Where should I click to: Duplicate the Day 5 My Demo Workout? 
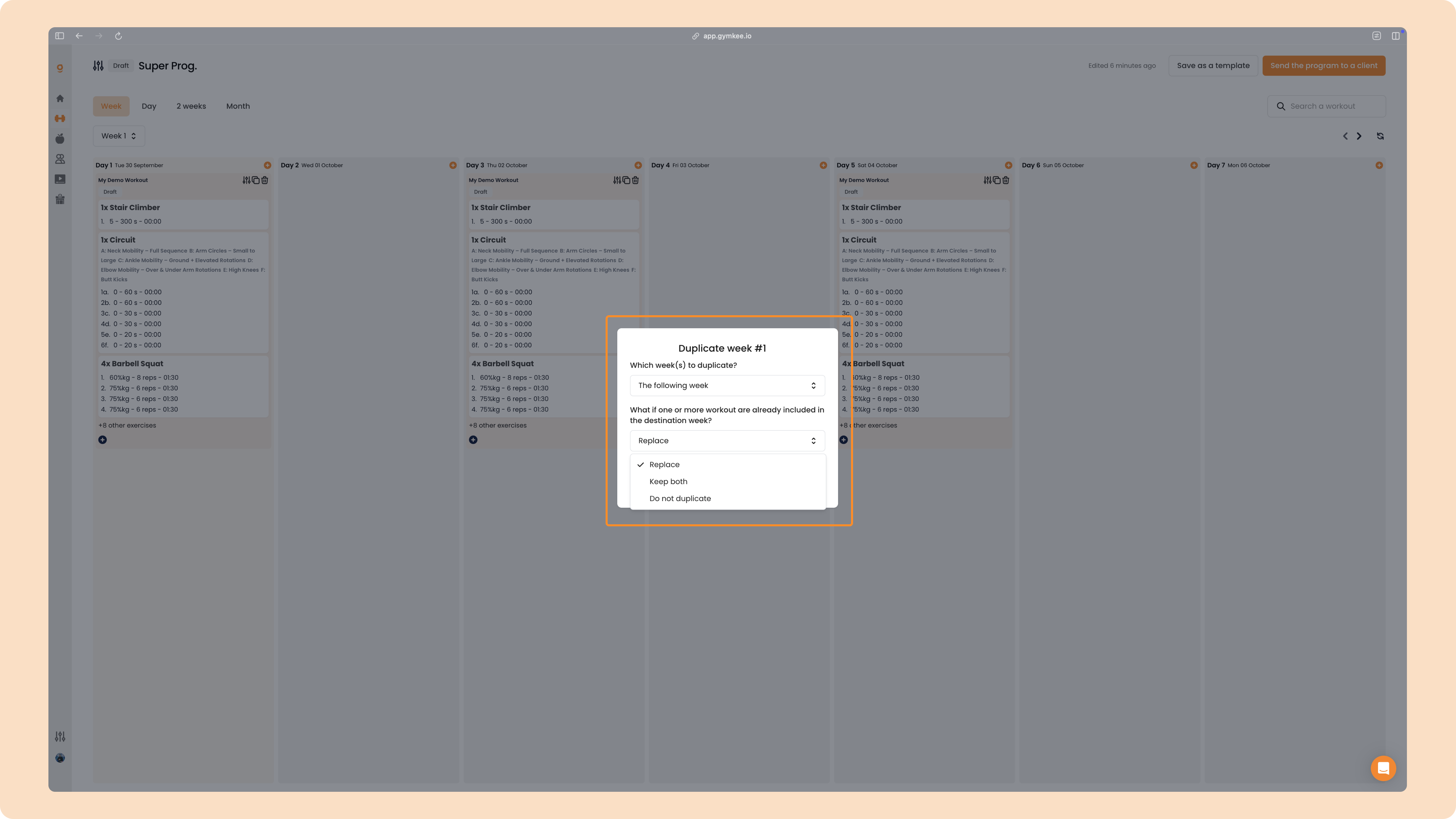click(996, 180)
